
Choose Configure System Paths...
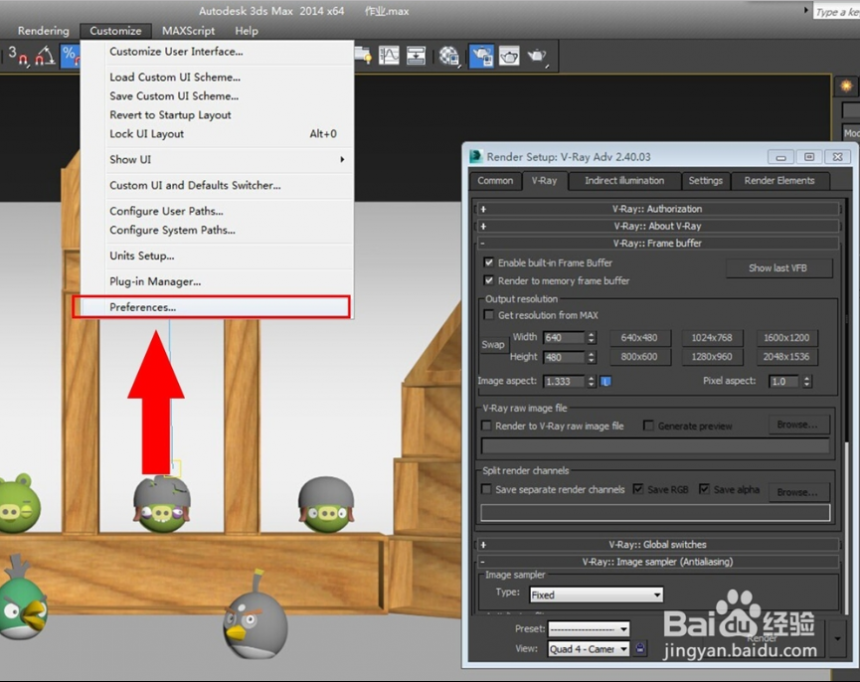point(218,230)
